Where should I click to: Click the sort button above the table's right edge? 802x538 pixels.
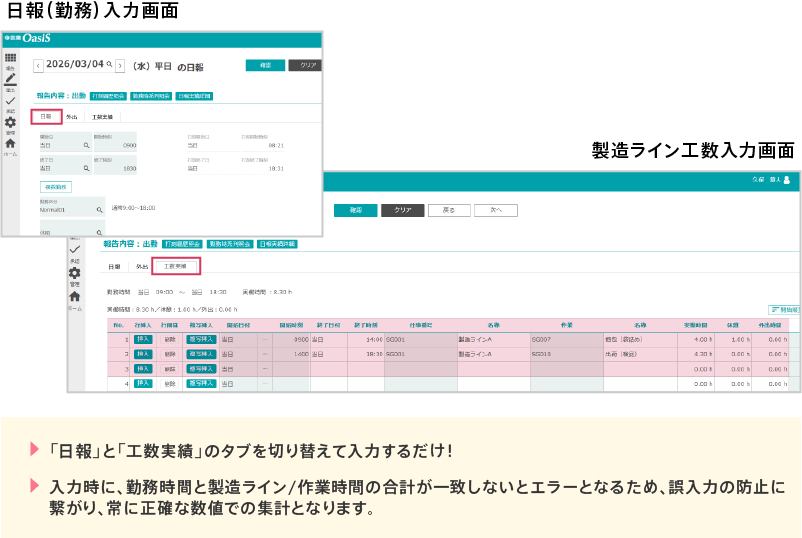coord(784,310)
